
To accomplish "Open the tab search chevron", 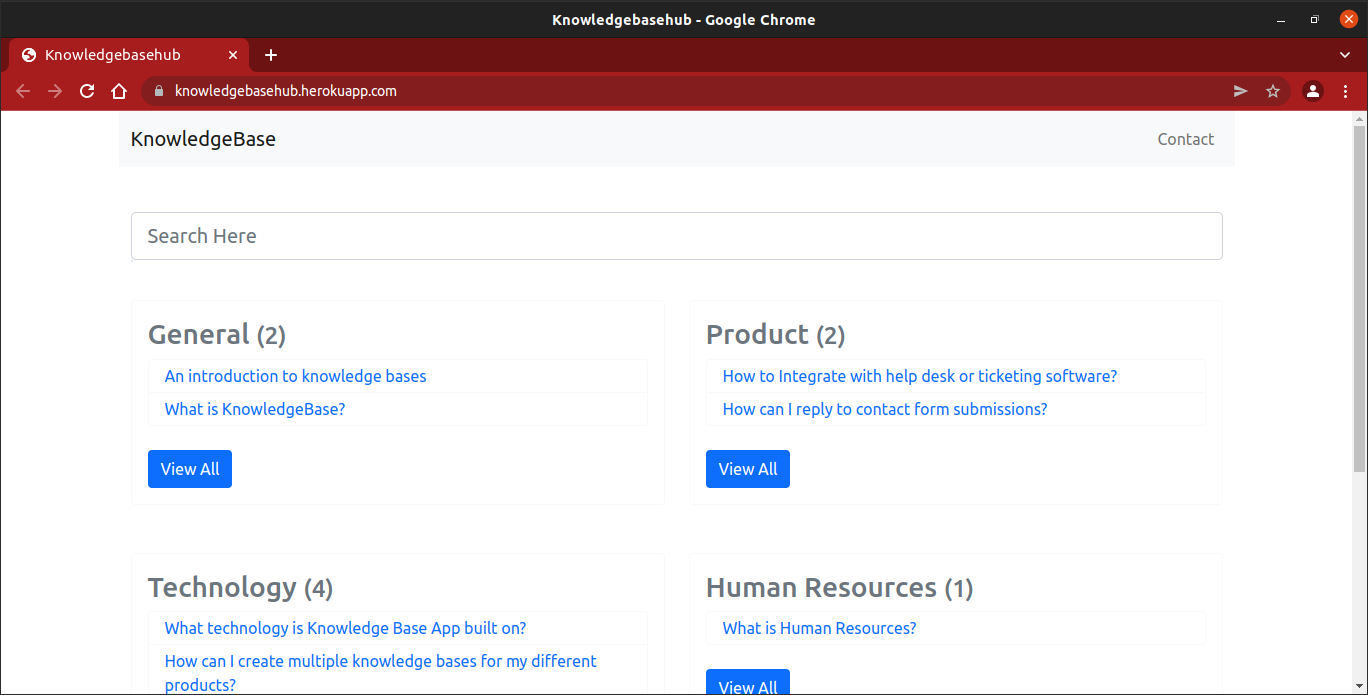I will point(1345,55).
